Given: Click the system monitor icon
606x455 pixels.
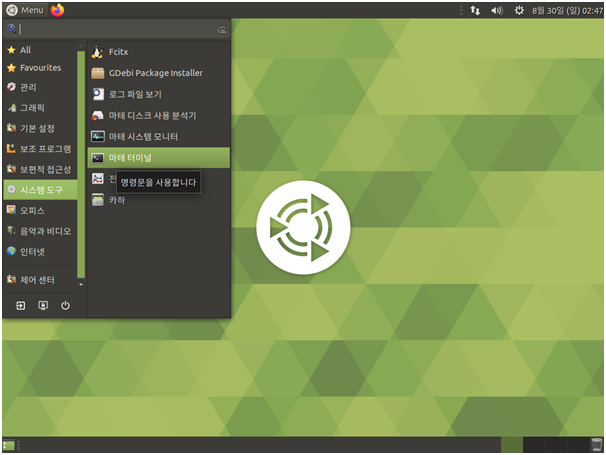Looking at the screenshot, I should 97,136.
